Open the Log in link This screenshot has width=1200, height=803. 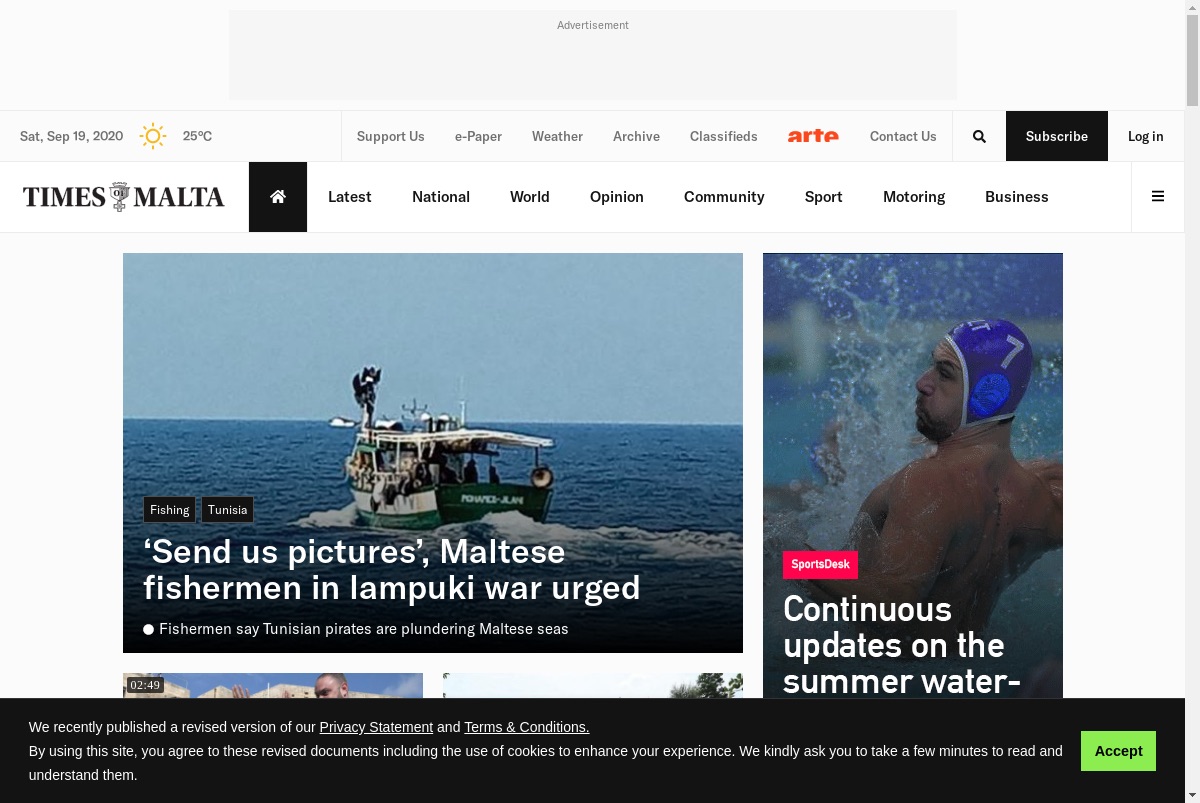point(1146,136)
